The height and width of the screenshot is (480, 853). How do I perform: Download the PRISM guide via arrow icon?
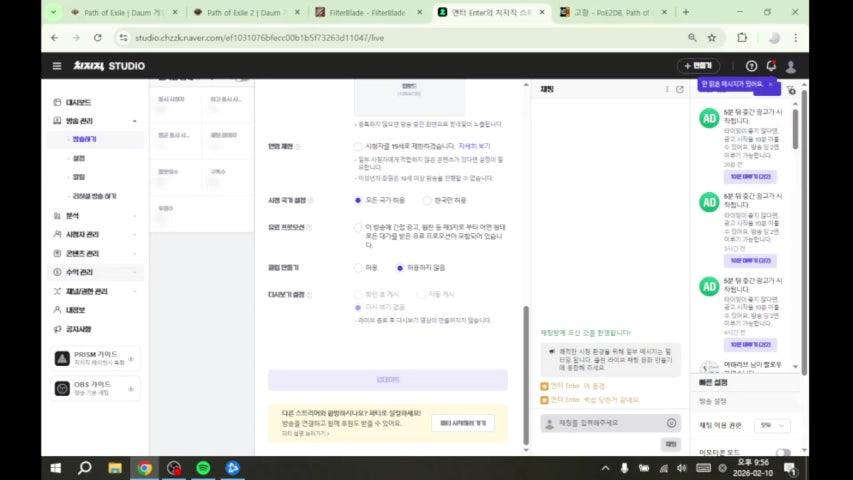pyautogui.click(x=131, y=359)
